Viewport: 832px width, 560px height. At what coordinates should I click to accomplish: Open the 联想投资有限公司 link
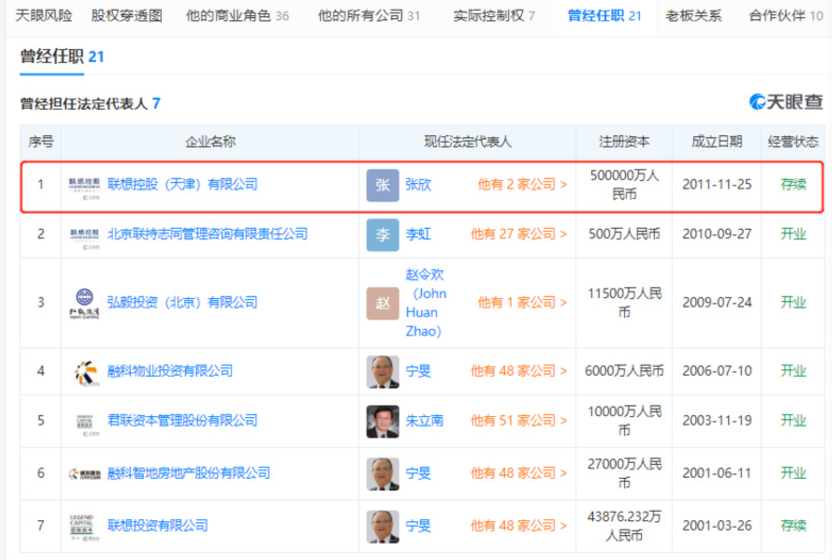tap(158, 525)
